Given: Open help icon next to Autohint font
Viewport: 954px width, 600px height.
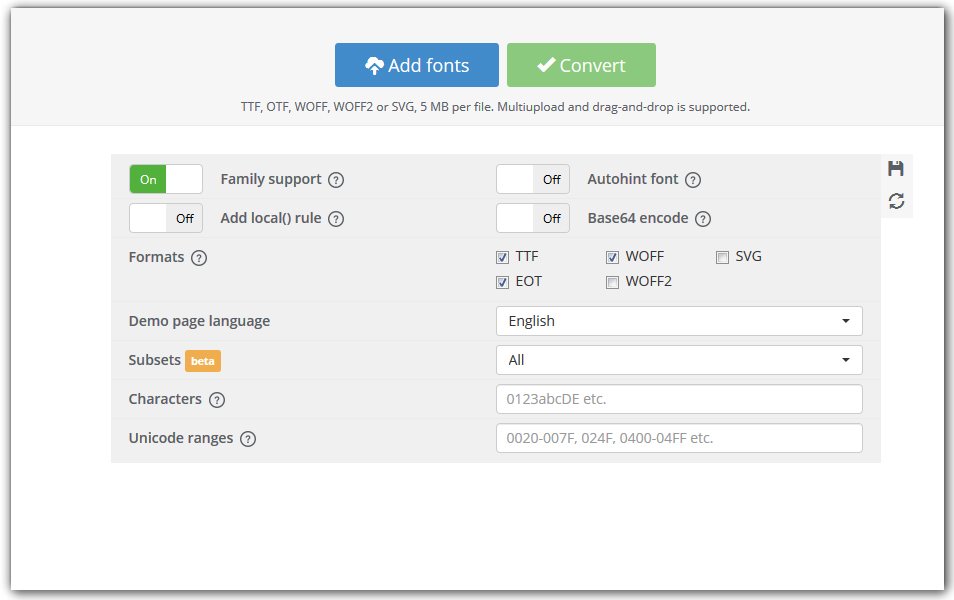Looking at the screenshot, I should [693, 180].
